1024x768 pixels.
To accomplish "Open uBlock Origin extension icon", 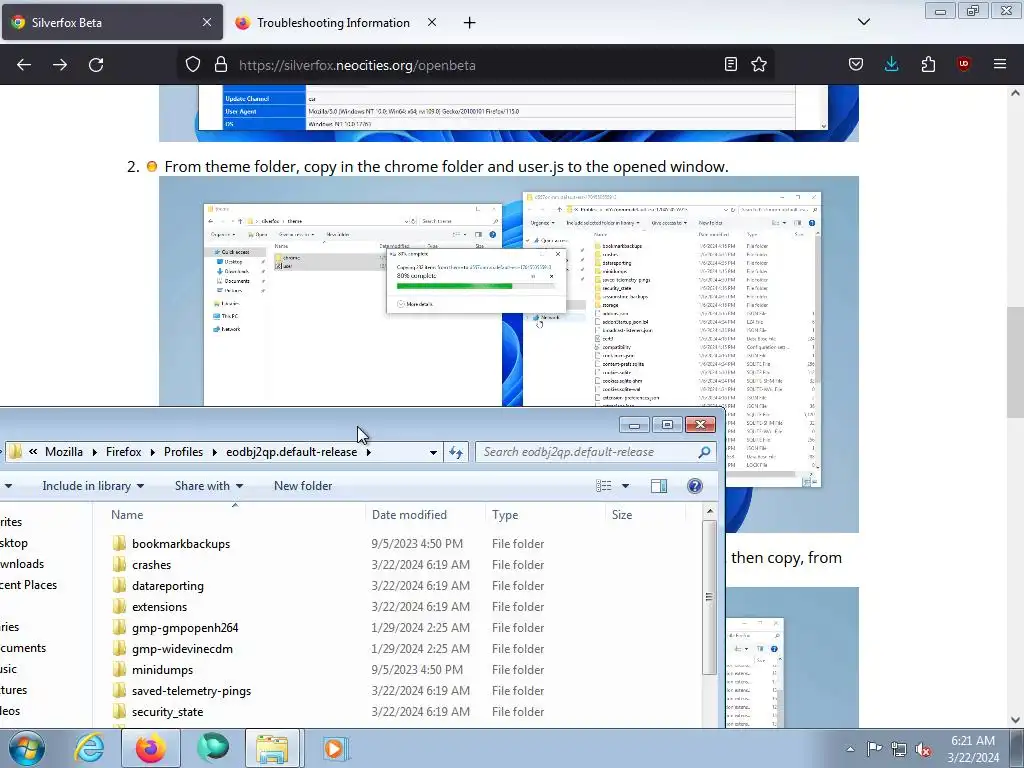I will (963, 65).
